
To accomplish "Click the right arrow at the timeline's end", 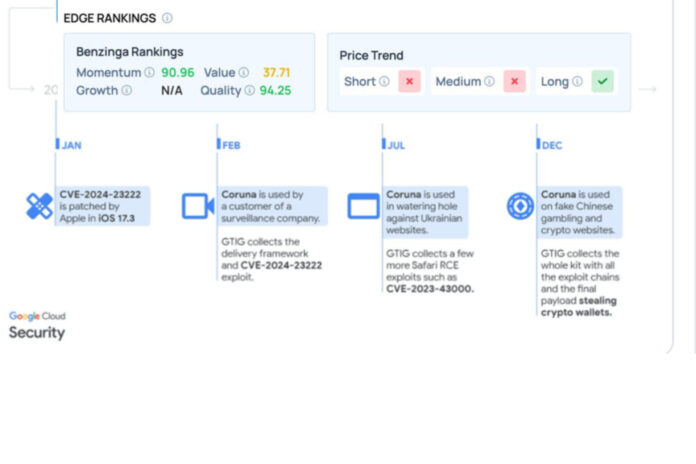I will click(x=648, y=90).
